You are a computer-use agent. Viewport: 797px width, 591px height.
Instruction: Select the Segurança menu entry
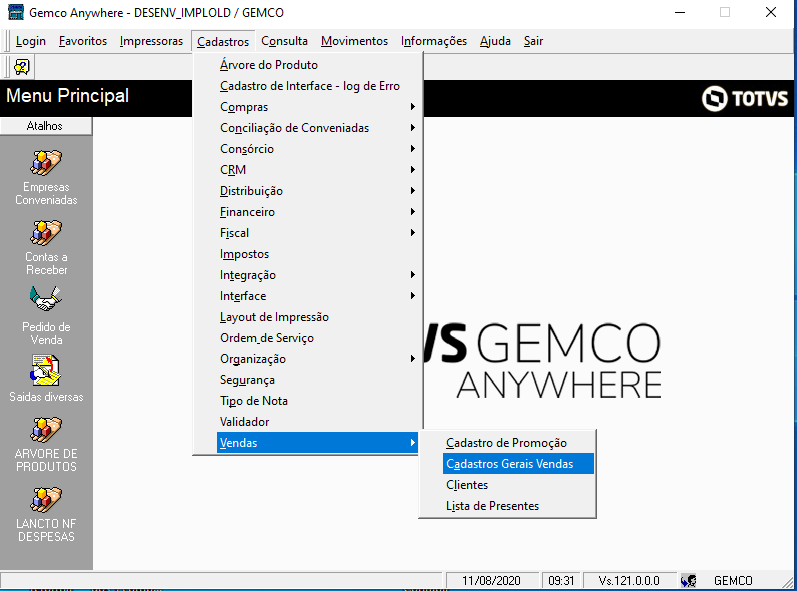click(307, 380)
